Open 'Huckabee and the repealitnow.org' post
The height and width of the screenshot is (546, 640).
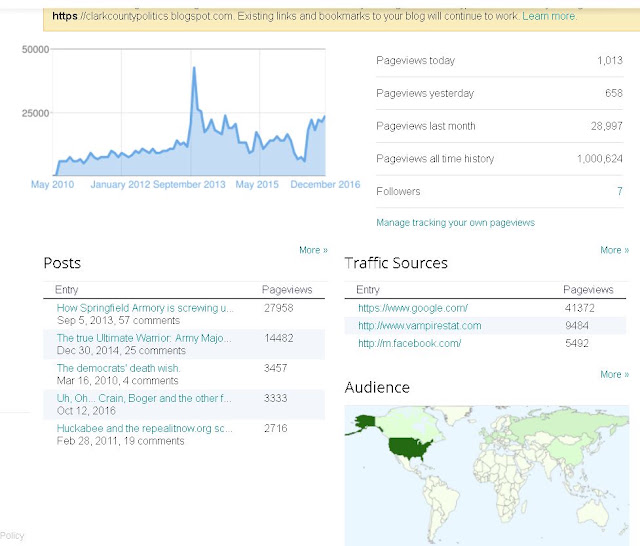click(144, 428)
